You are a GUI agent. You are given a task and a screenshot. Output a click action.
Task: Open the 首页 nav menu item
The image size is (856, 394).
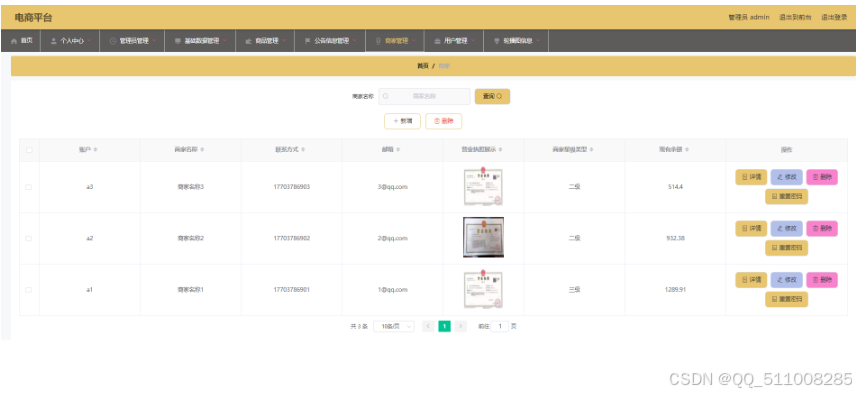click(x=21, y=41)
